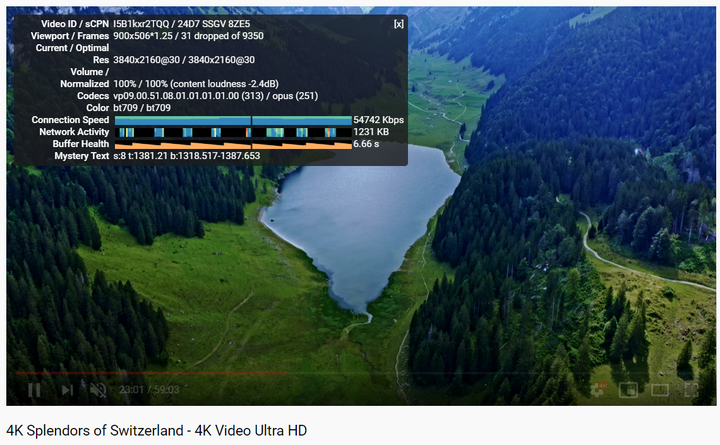Viewport: 720px width, 445px height.
Task: Switch to theater mode view
Action: tap(660, 390)
